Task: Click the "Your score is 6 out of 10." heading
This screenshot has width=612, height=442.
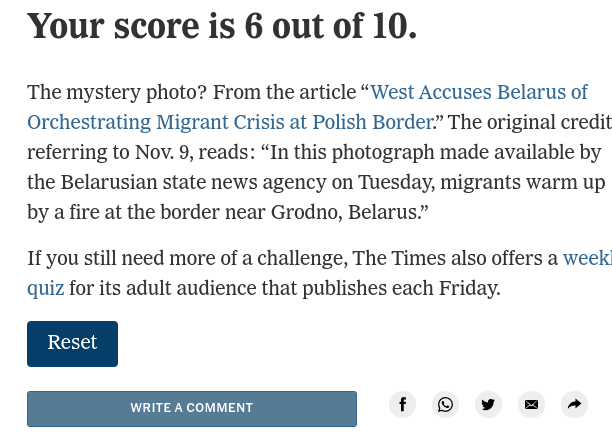Action: click(222, 25)
